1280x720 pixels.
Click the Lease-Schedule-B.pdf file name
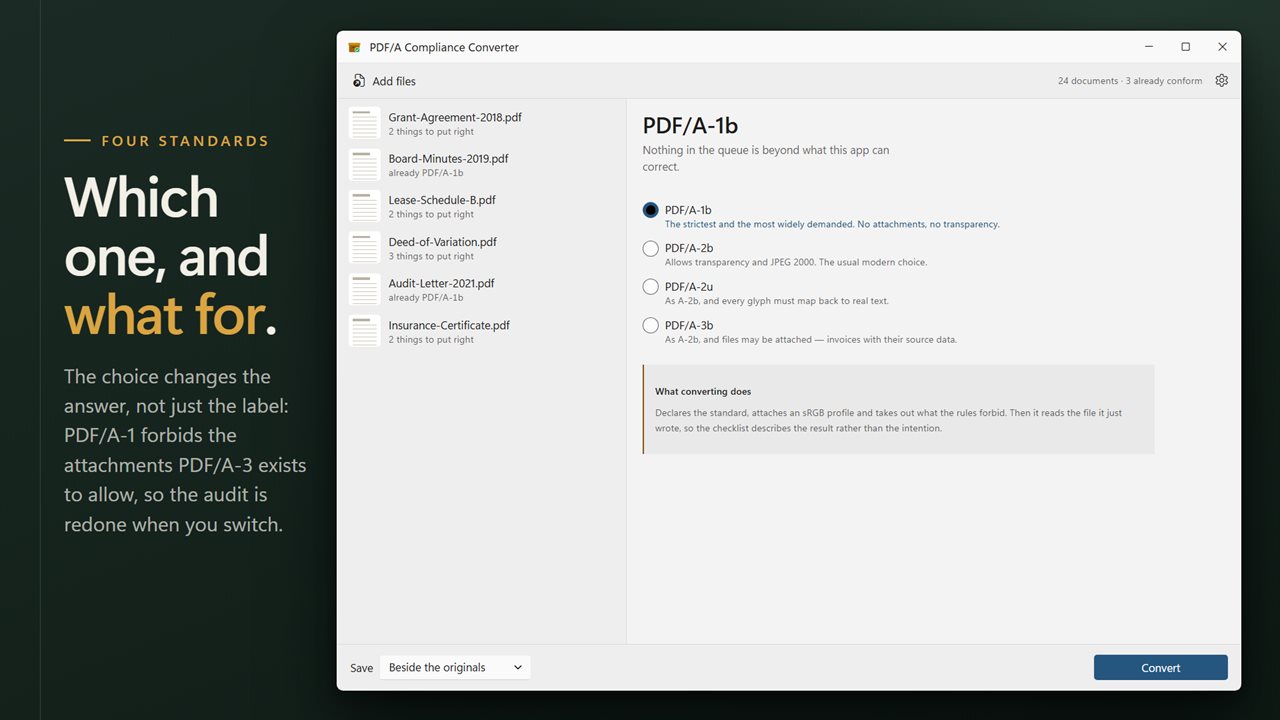point(442,200)
